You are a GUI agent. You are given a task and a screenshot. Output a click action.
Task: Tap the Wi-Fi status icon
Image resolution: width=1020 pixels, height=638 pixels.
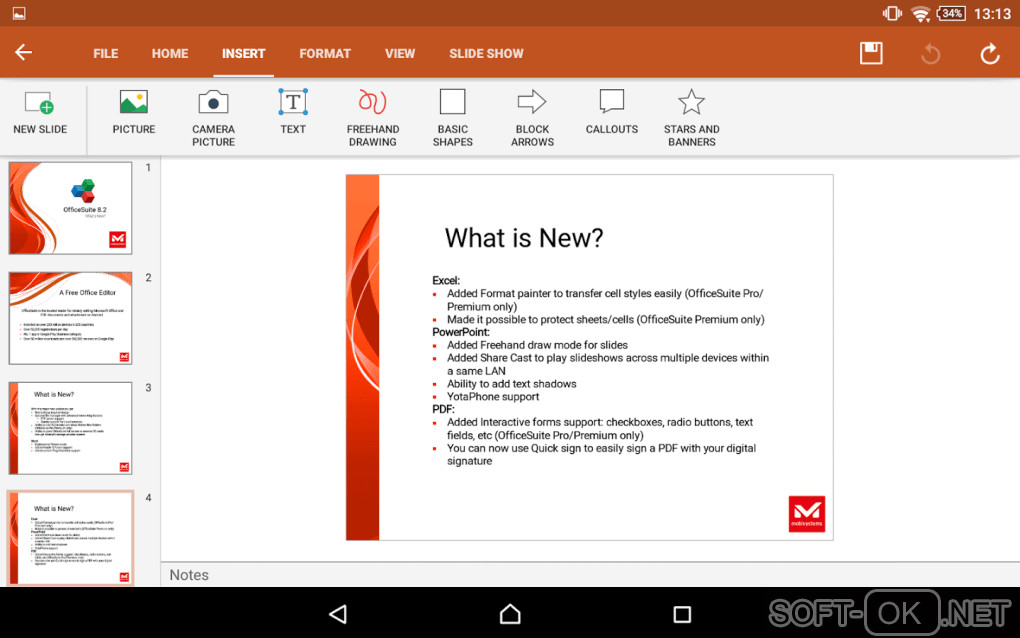[920, 14]
